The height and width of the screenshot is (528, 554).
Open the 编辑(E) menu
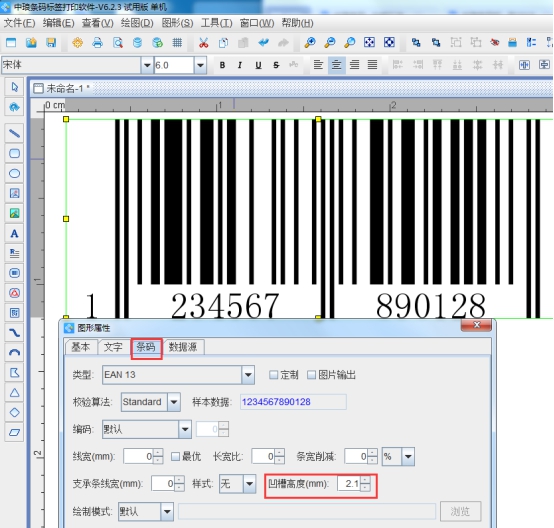(x=59, y=23)
